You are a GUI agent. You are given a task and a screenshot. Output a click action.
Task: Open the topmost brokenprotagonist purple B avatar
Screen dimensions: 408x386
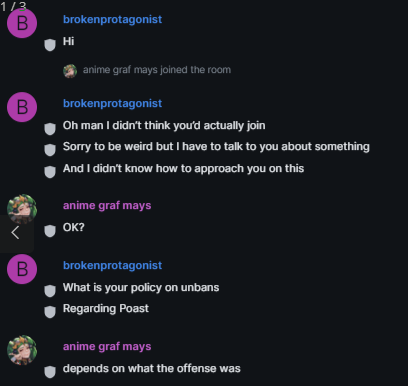pyautogui.click(x=22, y=23)
